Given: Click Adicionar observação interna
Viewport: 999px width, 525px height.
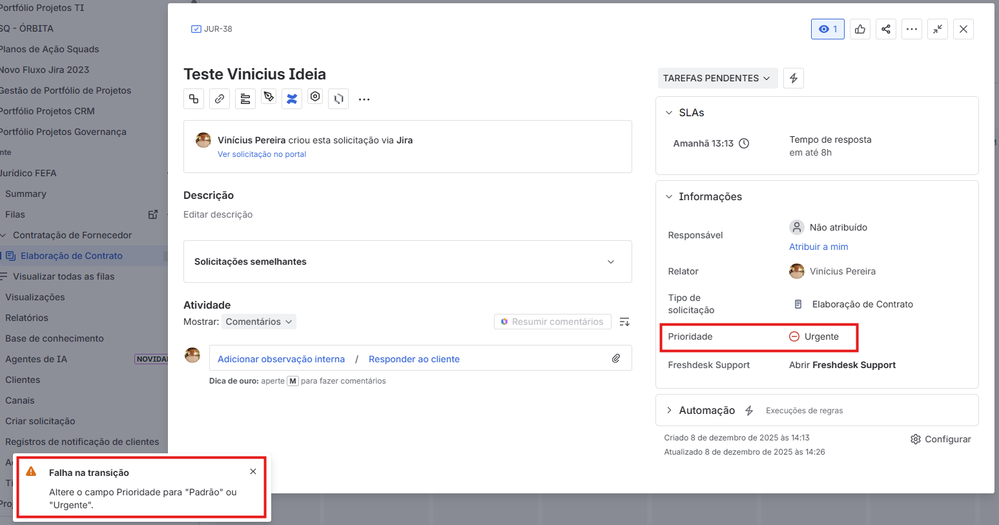Looking at the screenshot, I should pyautogui.click(x=281, y=359).
